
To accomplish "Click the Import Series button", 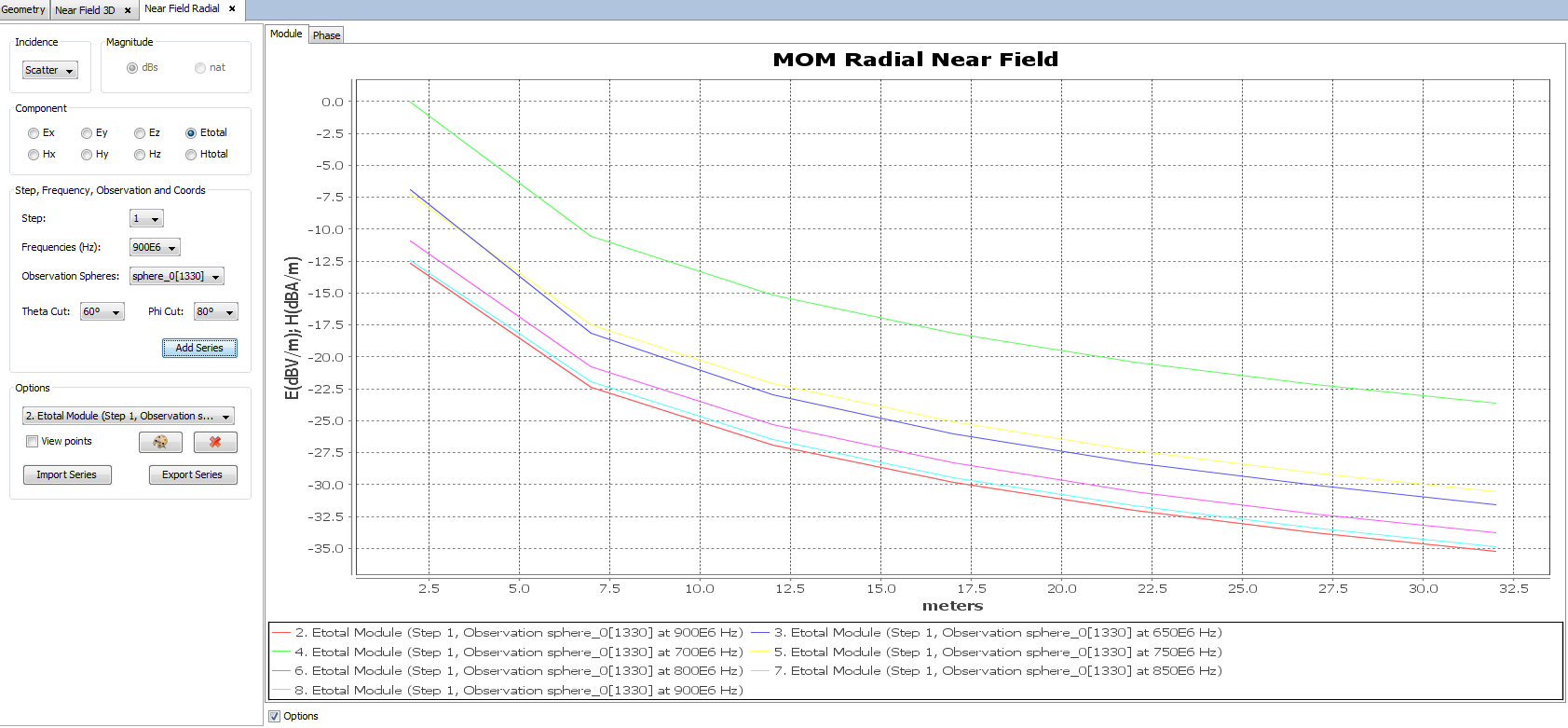I will click(x=67, y=474).
